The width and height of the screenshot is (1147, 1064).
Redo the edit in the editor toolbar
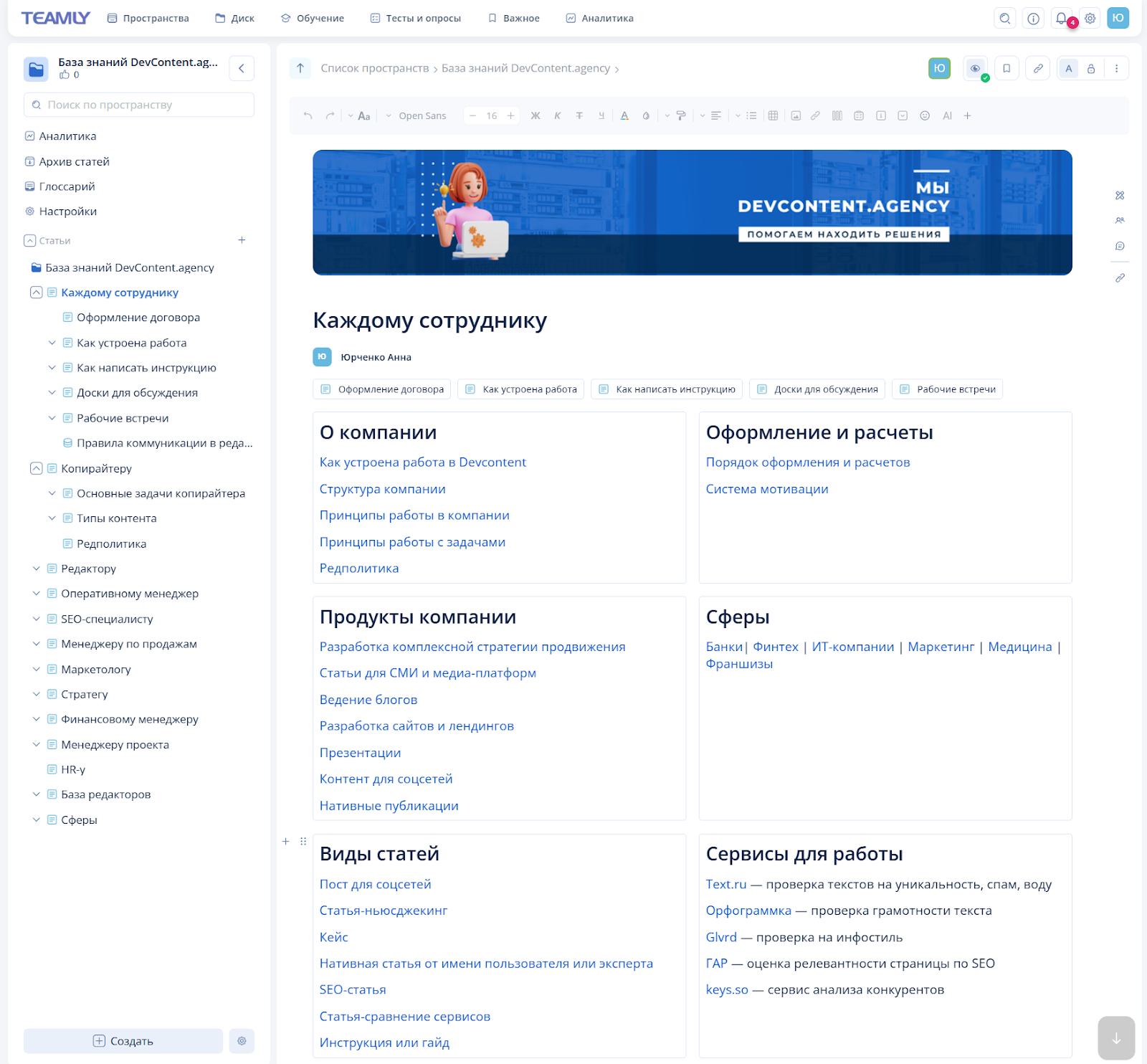330,115
